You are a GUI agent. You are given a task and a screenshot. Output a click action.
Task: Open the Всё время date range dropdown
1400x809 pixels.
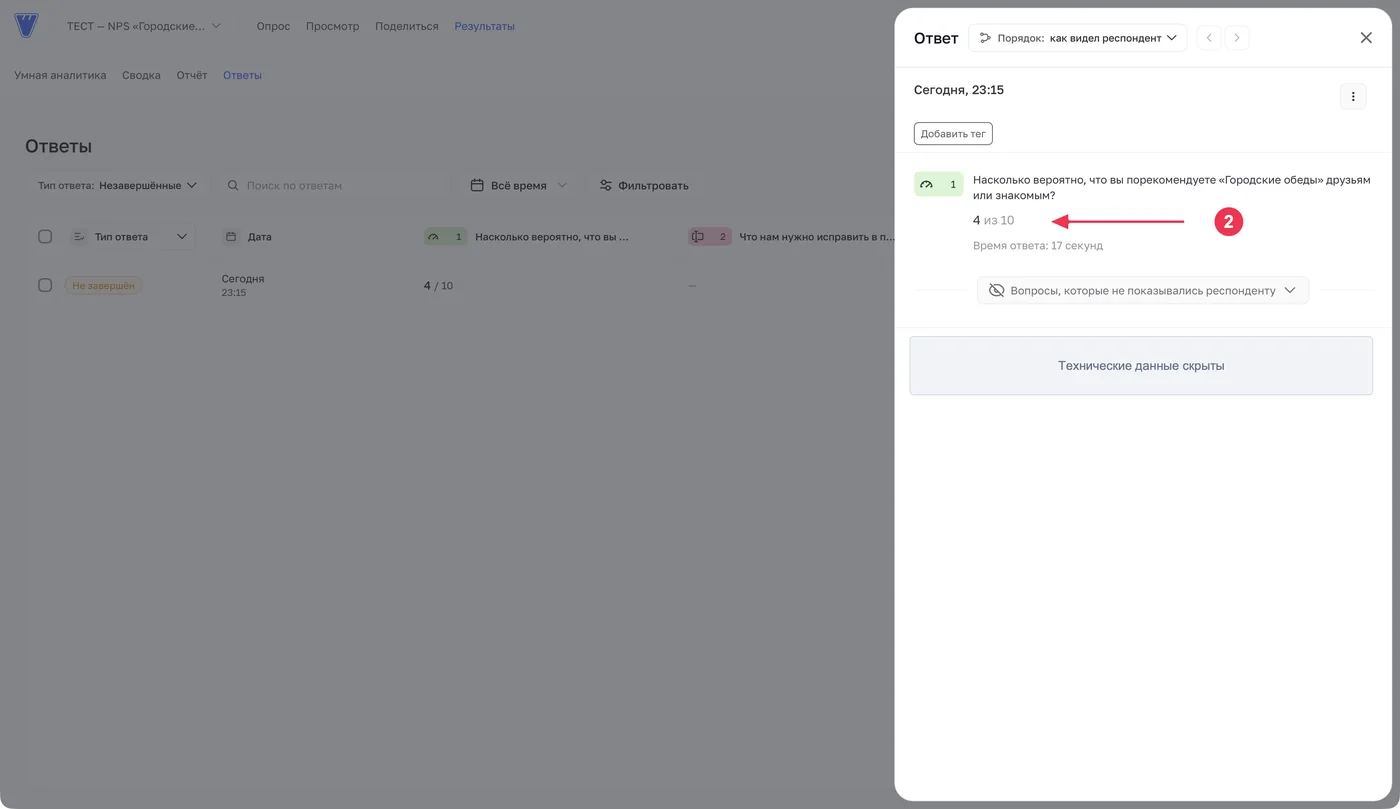pyautogui.click(x=518, y=185)
